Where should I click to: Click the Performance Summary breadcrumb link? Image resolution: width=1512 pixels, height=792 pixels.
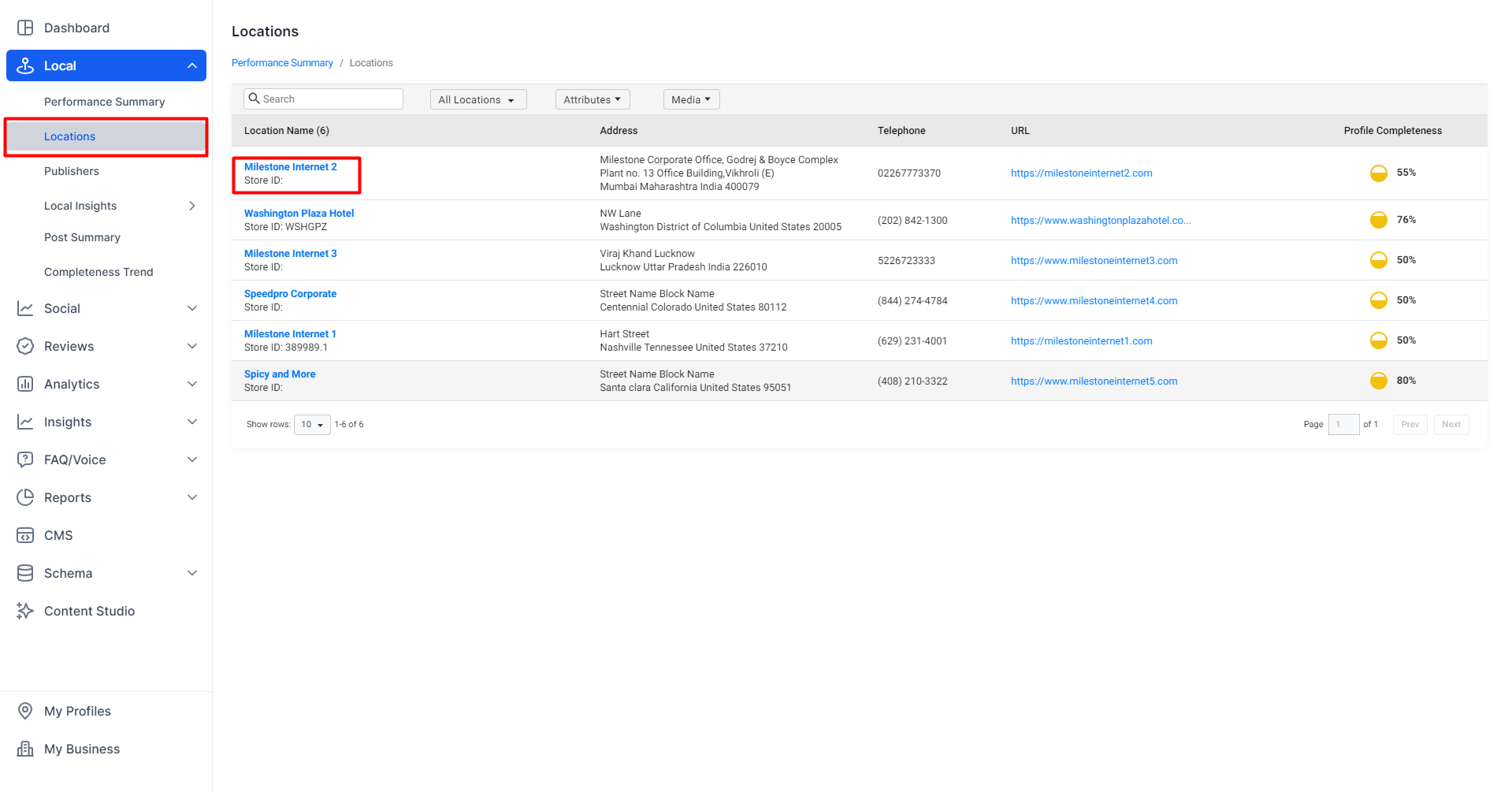click(x=282, y=63)
